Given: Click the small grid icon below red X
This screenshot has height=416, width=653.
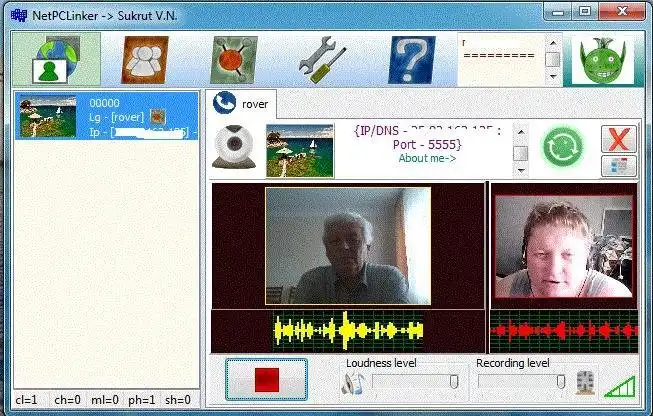Looking at the screenshot, I should [x=619, y=166].
